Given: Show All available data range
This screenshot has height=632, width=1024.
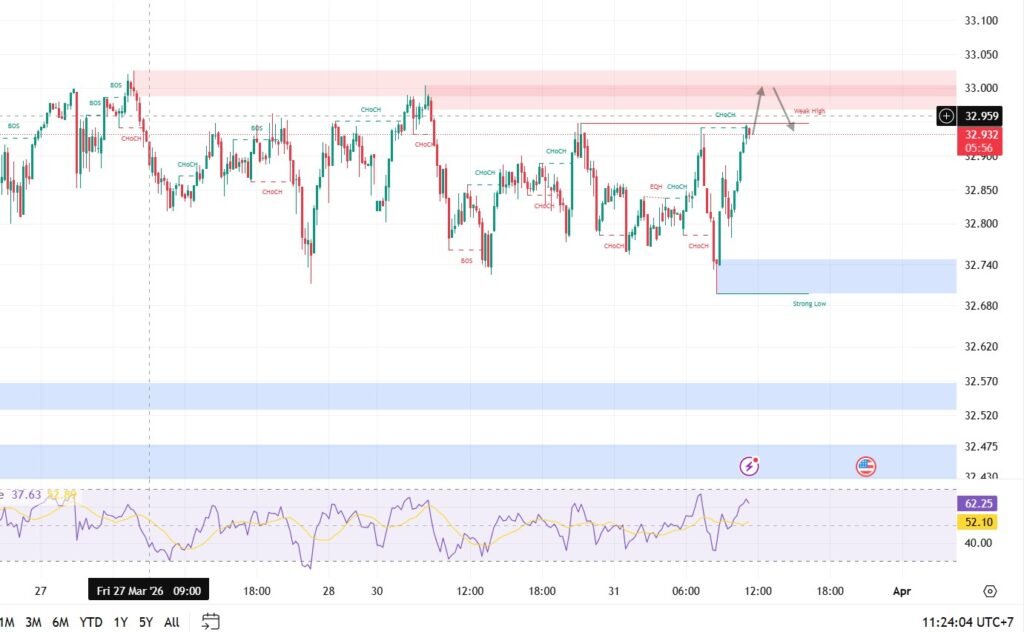Looking at the screenshot, I should [x=172, y=622].
